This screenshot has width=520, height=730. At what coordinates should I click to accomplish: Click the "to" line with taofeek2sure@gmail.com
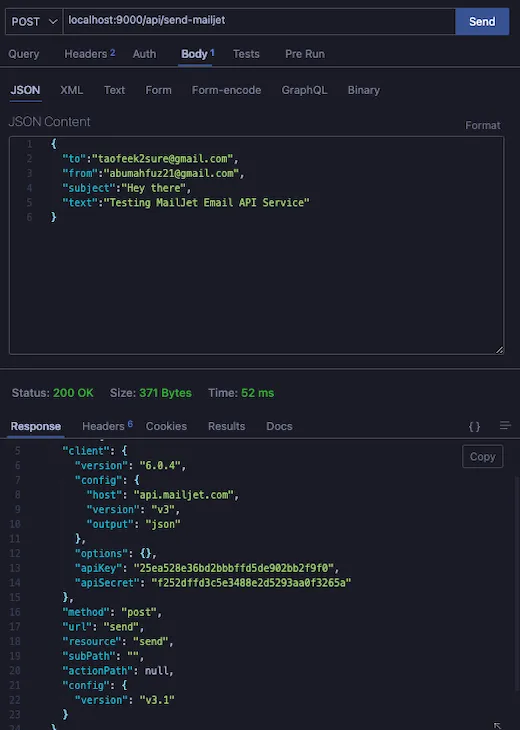(150, 159)
